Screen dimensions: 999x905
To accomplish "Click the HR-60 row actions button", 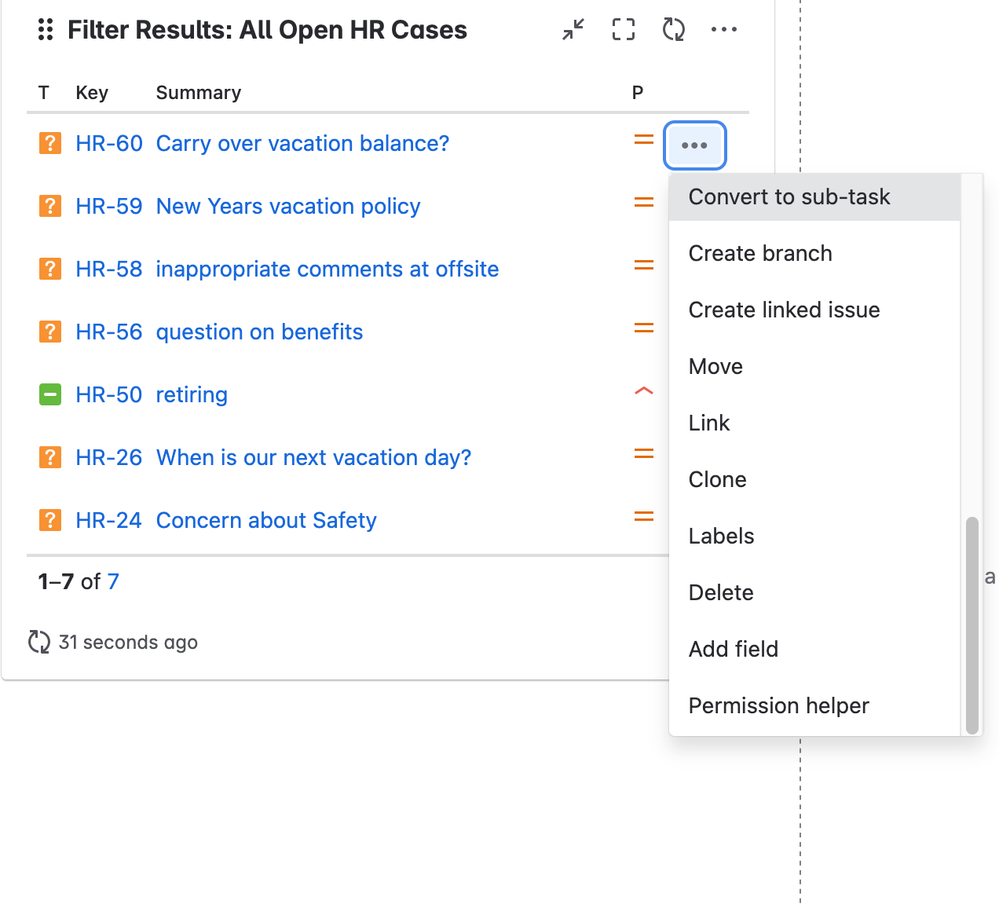I will pos(694,145).
